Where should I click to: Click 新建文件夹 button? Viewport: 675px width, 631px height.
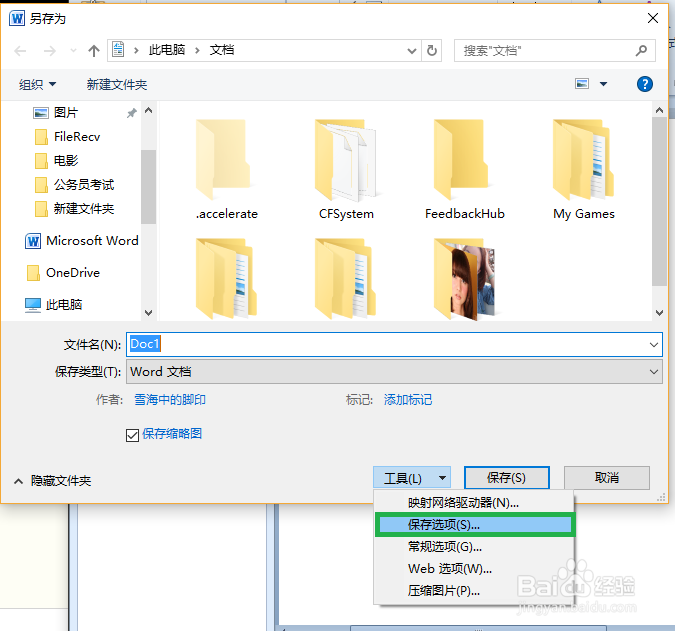point(117,84)
